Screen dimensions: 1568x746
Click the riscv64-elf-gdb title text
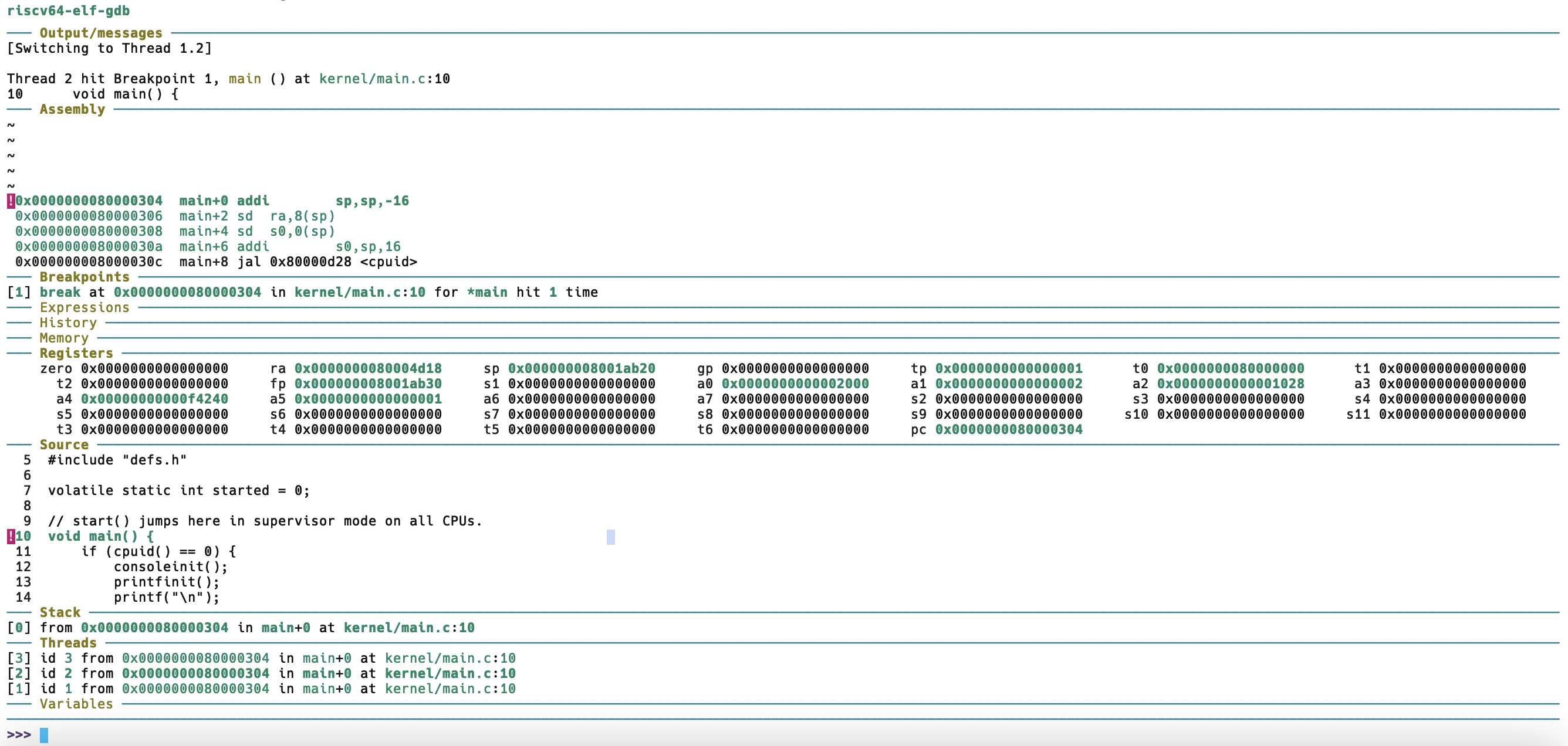tap(68, 11)
